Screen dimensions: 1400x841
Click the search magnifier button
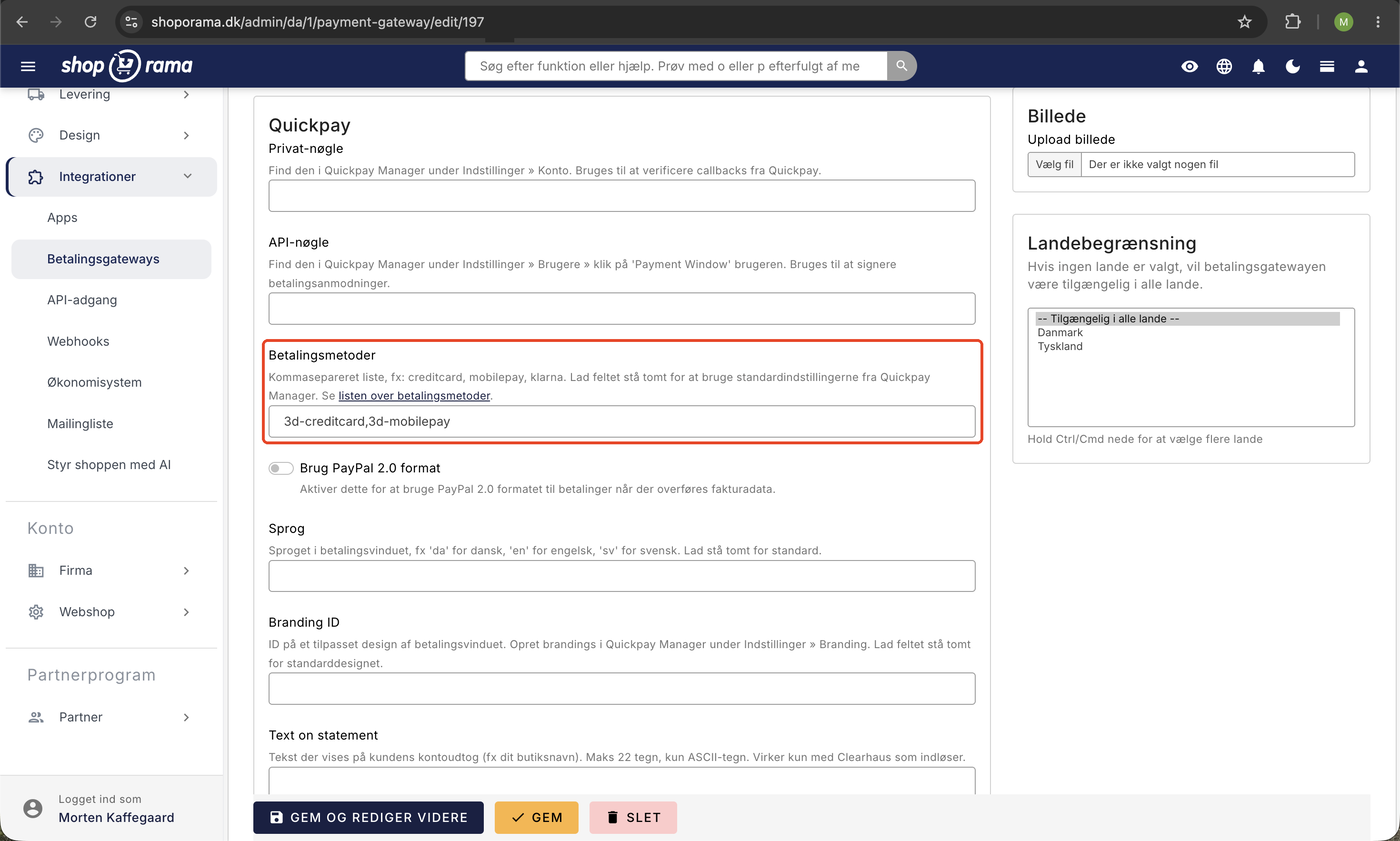click(901, 66)
